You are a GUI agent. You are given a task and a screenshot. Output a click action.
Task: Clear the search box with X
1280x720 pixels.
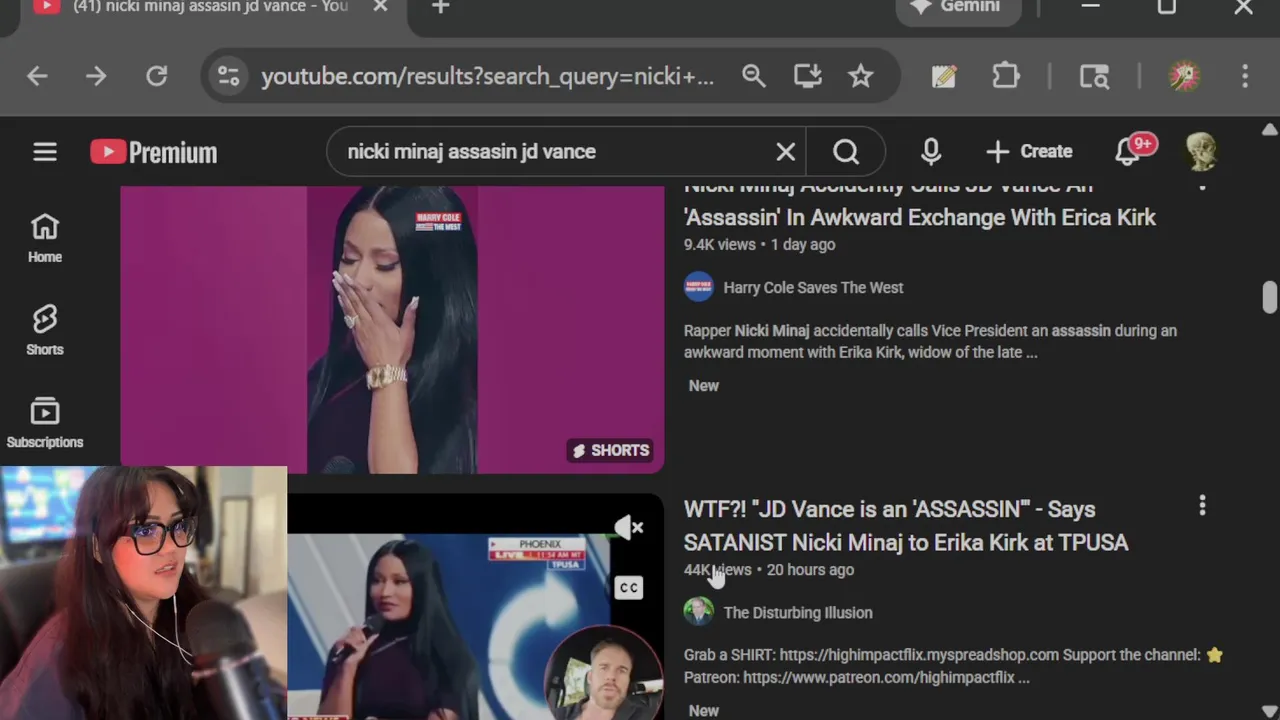[786, 152]
